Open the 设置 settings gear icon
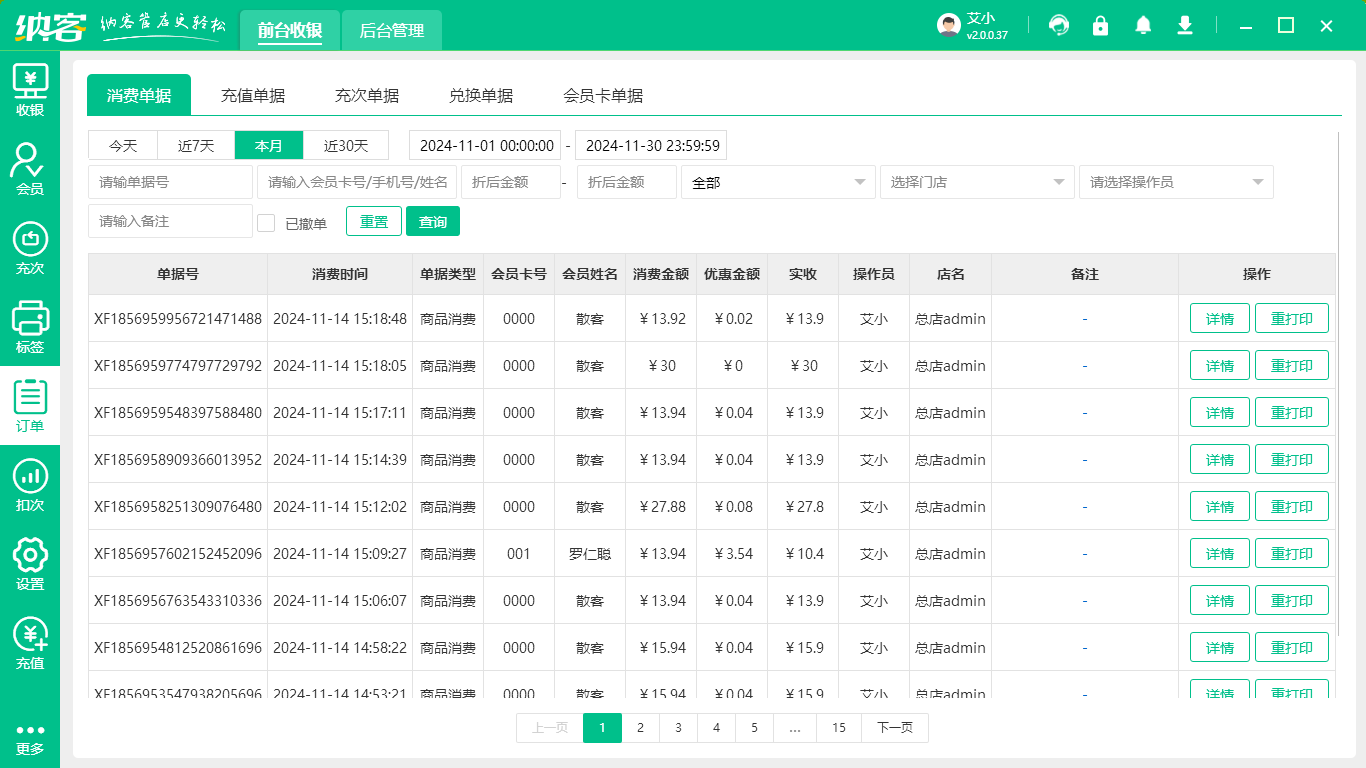Image resolution: width=1366 pixels, height=768 pixels. [x=30, y=564]
